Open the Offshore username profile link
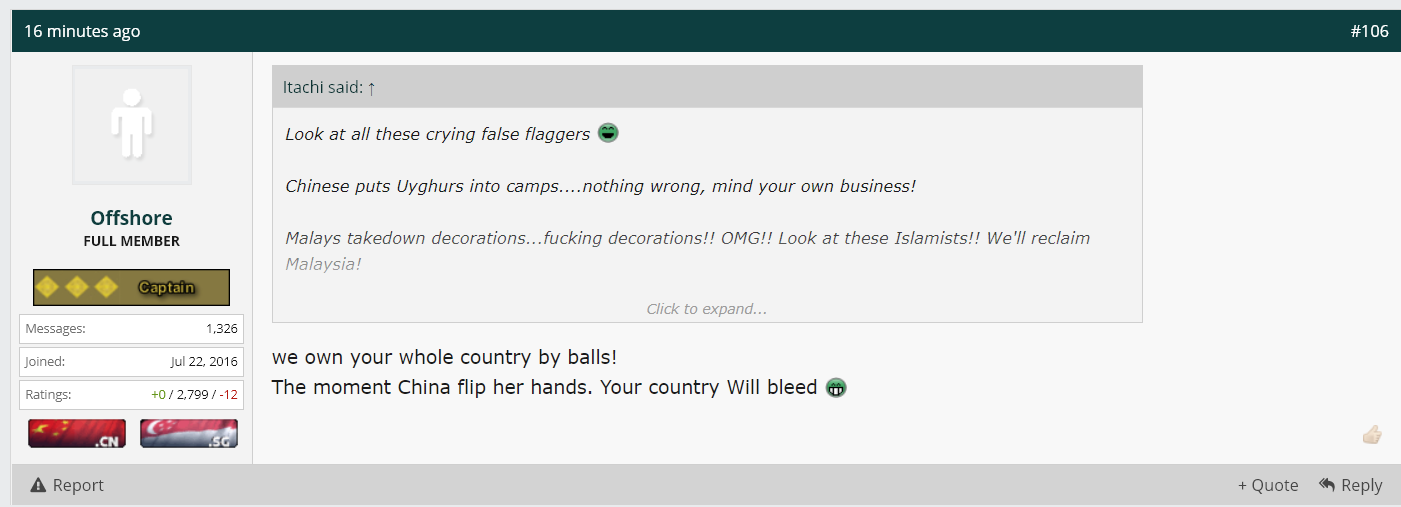 pos(131,218)
